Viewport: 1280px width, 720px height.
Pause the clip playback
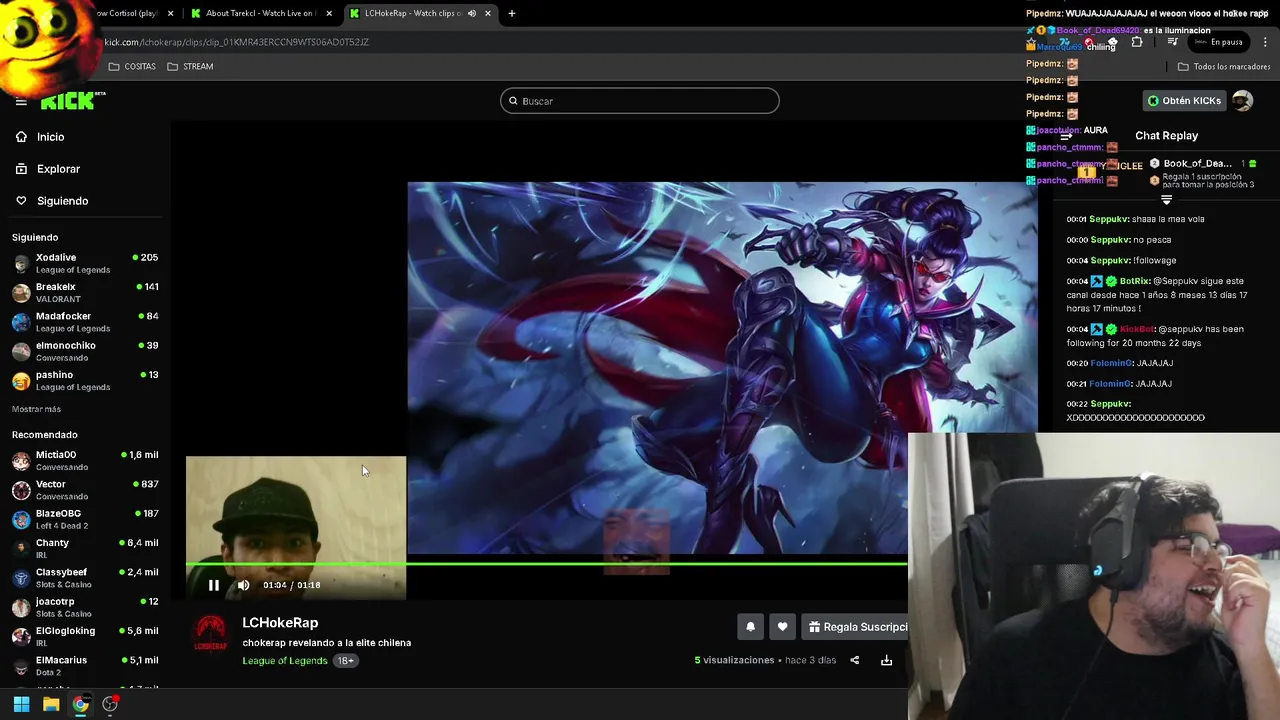tap(213, 585)
